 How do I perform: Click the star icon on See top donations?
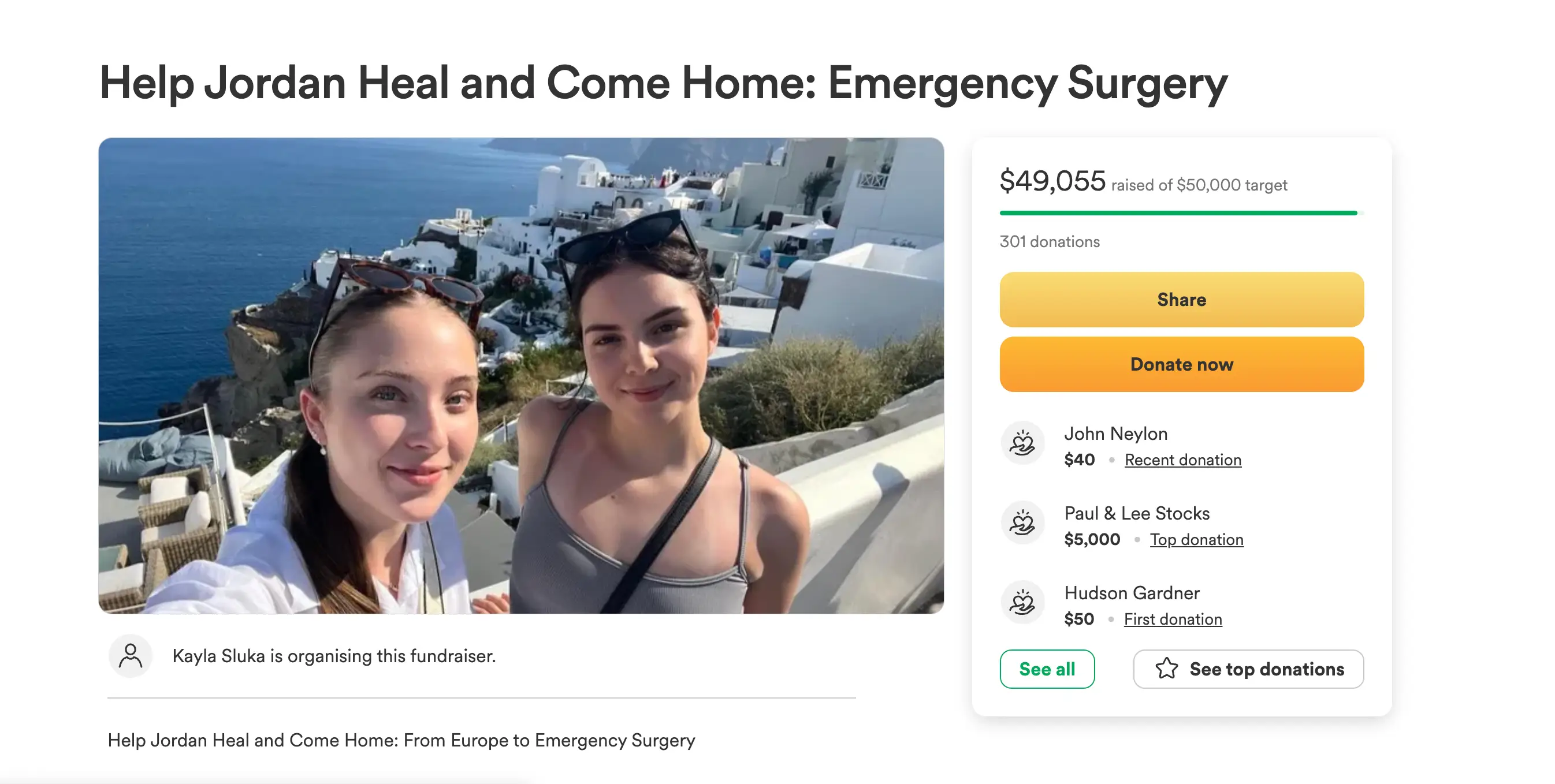pos(1166,669)
